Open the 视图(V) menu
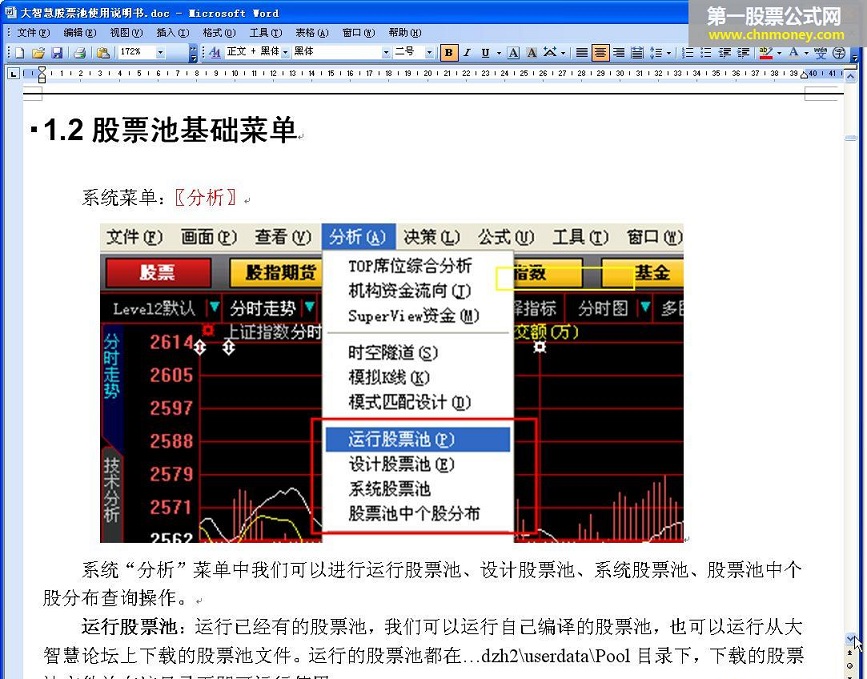867x679 pixels. pyautogui.click(x=126, y=33)
